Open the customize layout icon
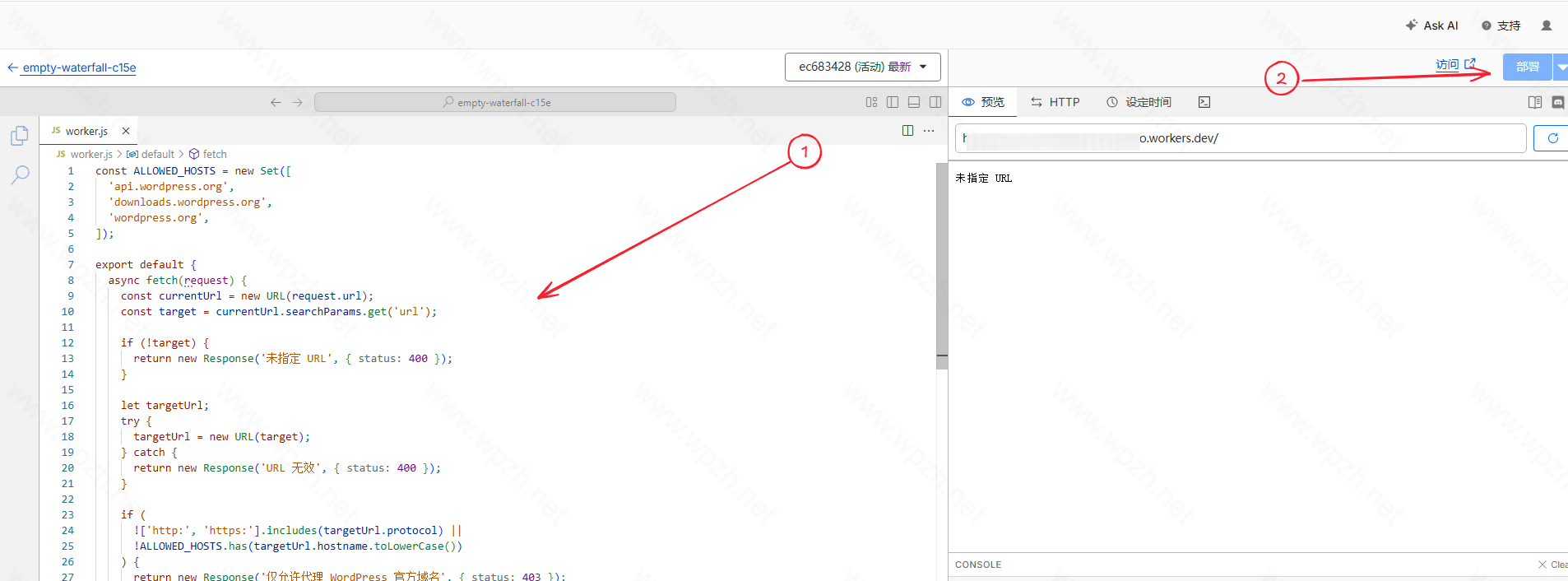The width and height of the screenshot is (1568, 581). [871, 102]
